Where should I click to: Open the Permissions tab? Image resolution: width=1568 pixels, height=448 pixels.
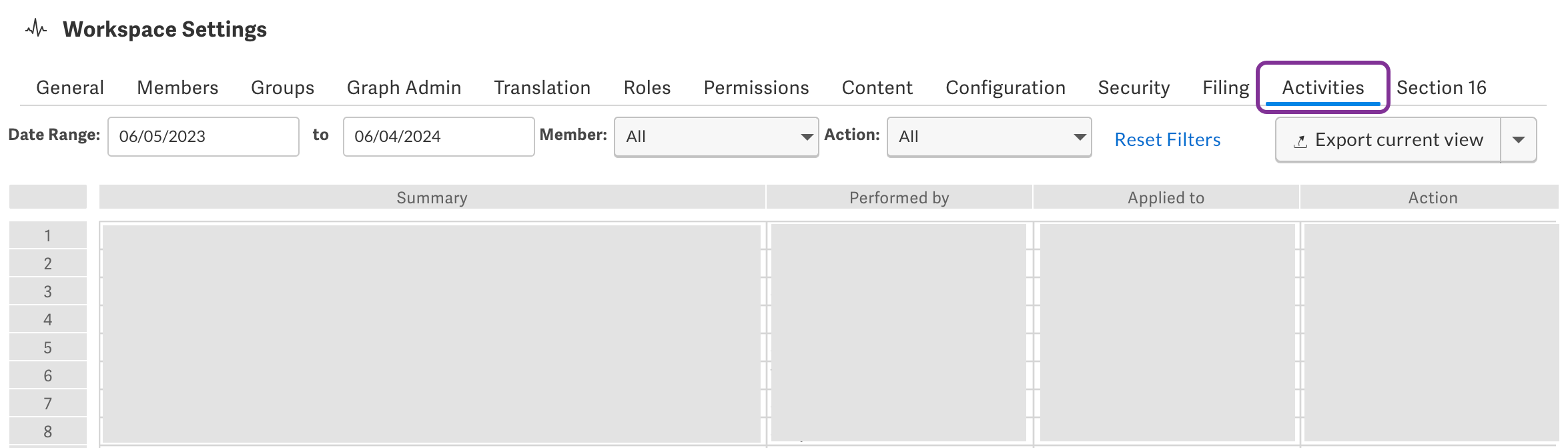point(755,87)
